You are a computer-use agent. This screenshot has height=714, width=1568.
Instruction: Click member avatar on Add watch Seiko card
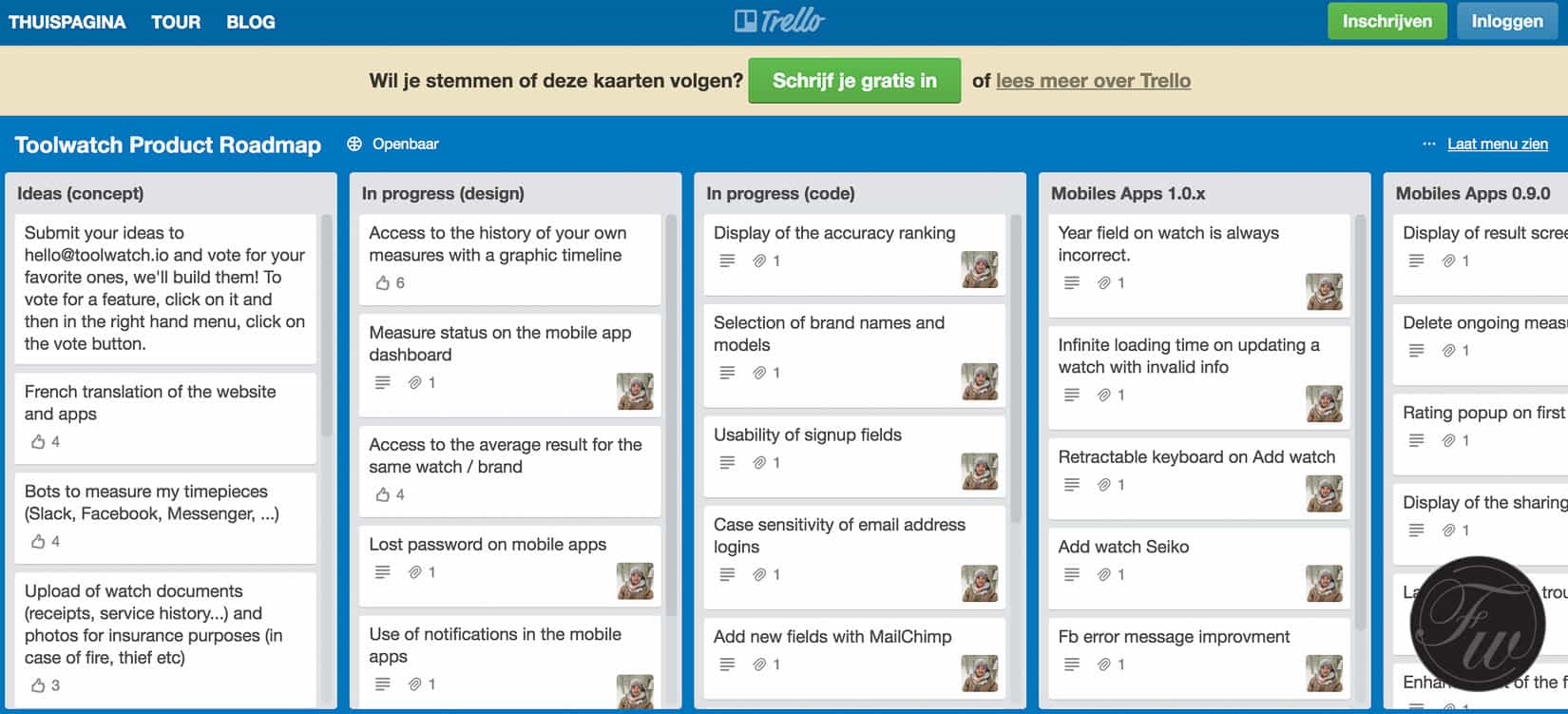(x=1324, y=584)
